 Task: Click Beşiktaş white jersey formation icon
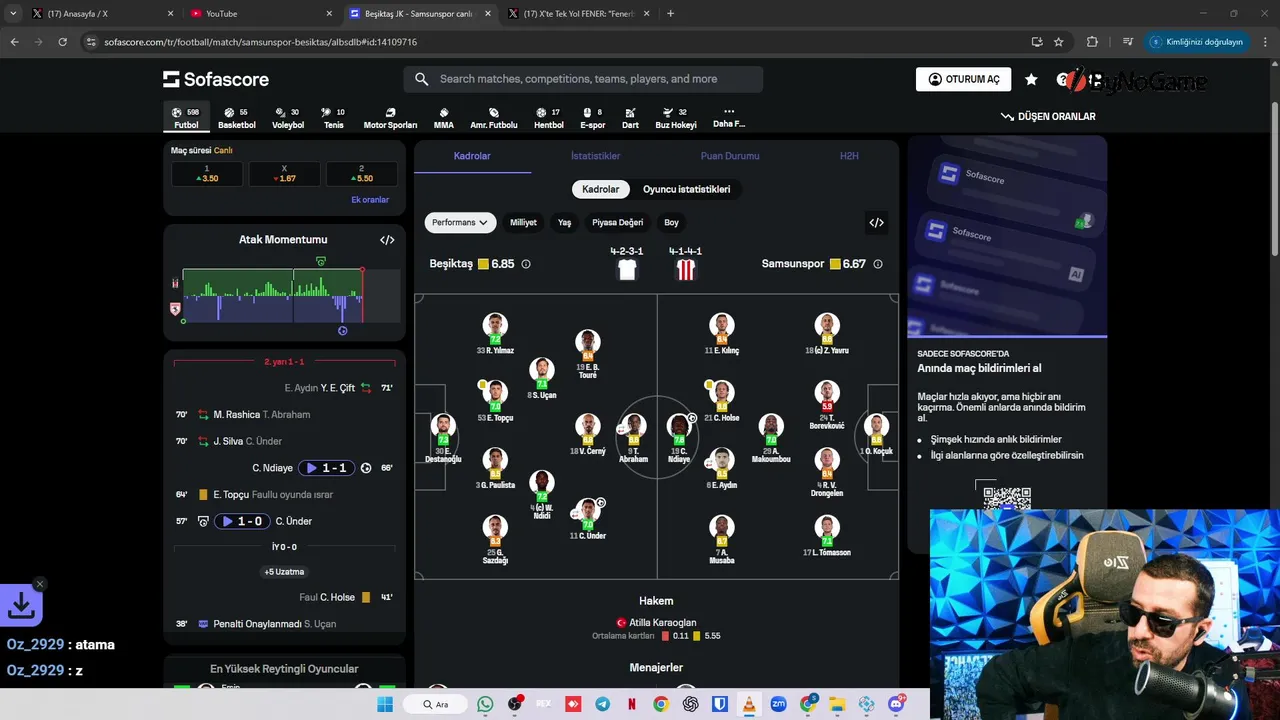627,269
